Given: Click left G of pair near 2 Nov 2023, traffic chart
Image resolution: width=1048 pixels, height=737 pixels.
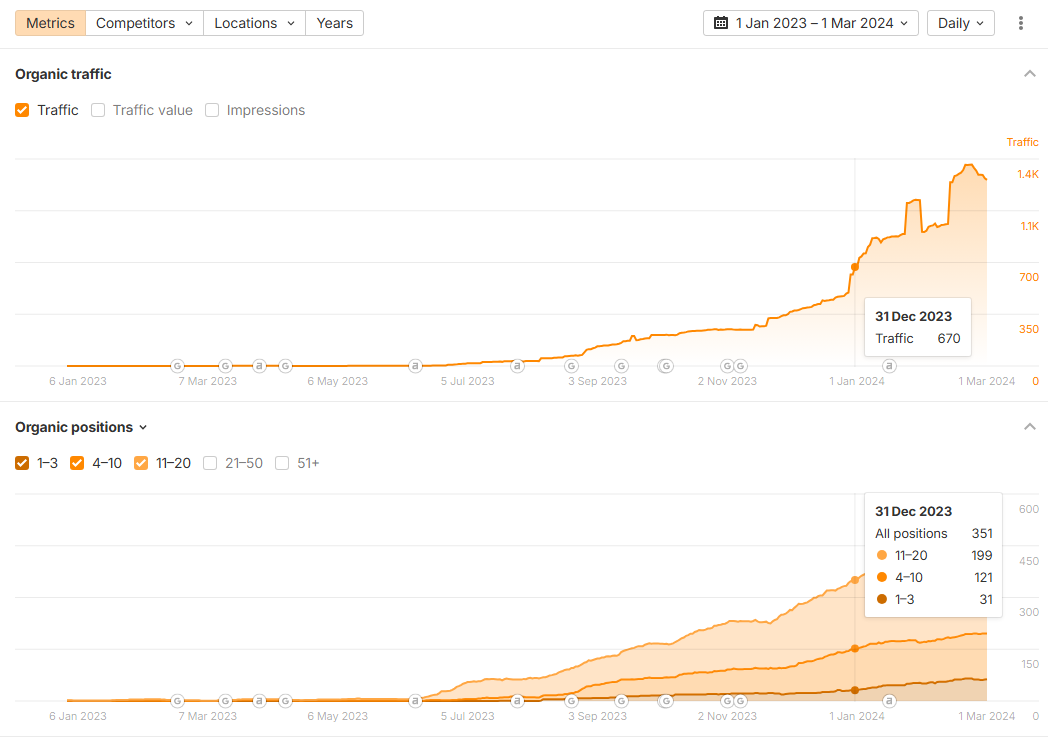Looking at the screenshot, I should click(x=727, y=365).
